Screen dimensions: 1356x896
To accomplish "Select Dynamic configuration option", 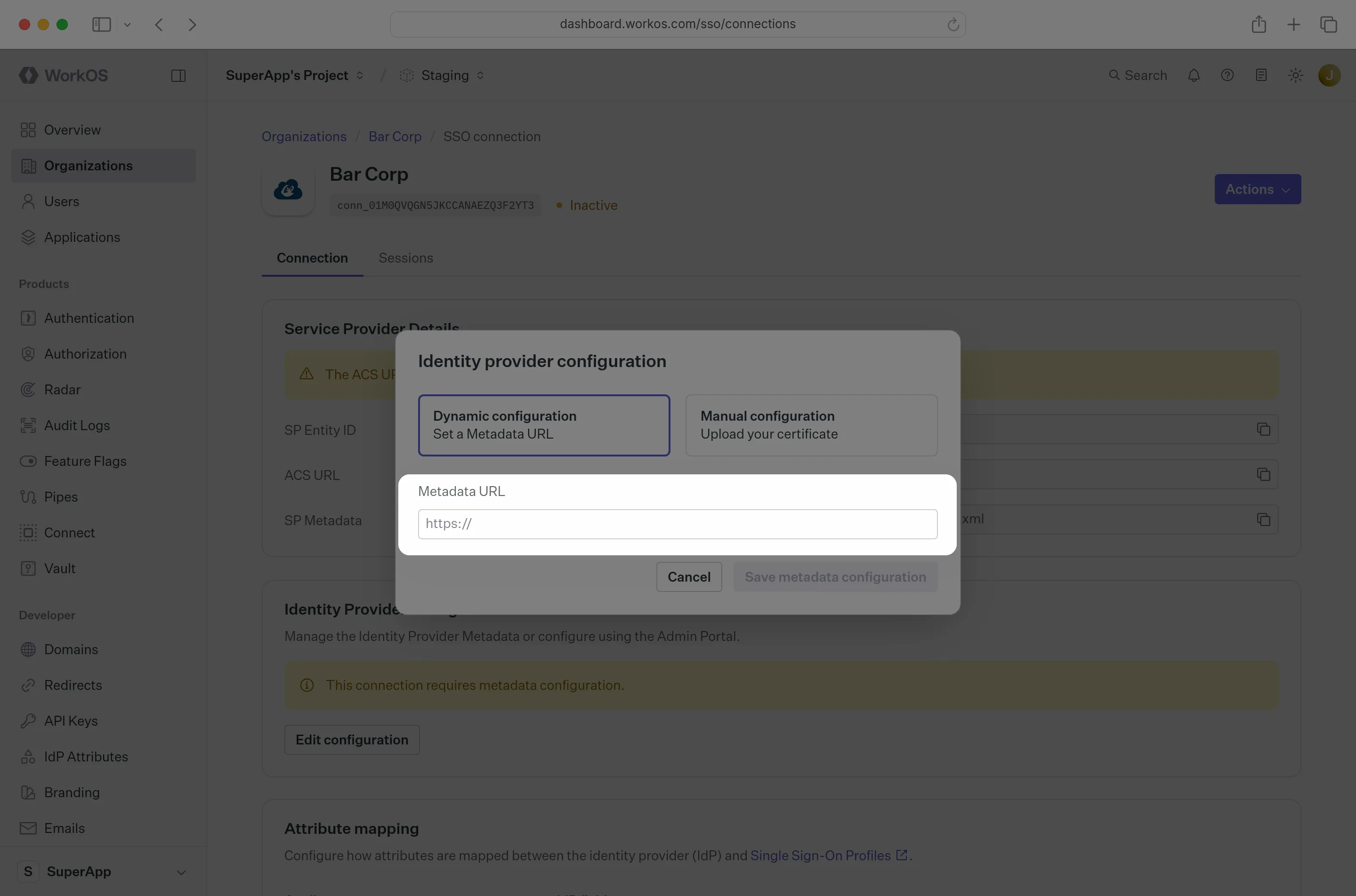I will 544,425.
